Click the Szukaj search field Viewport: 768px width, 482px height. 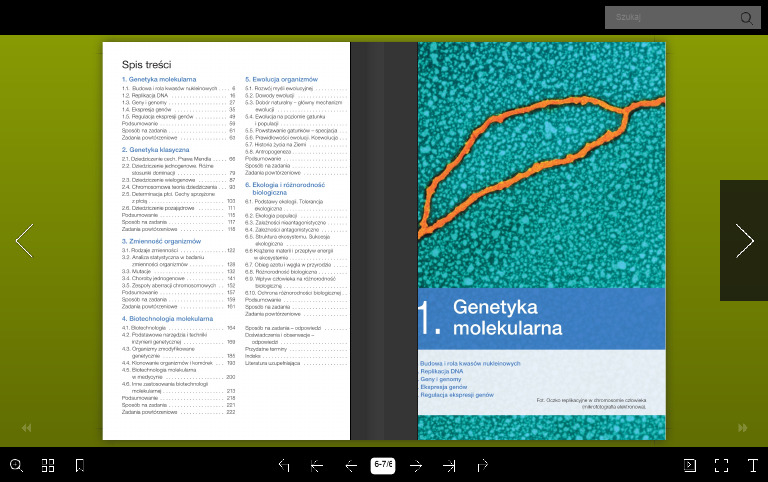pyautogui.click(x=670, y=17)
